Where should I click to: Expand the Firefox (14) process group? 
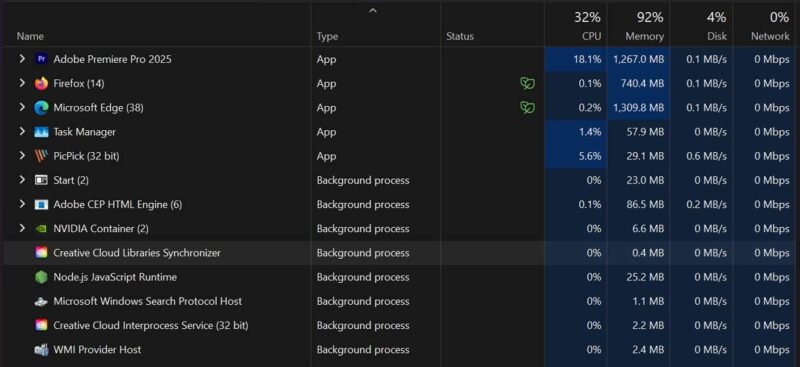(x=22, y=83)
